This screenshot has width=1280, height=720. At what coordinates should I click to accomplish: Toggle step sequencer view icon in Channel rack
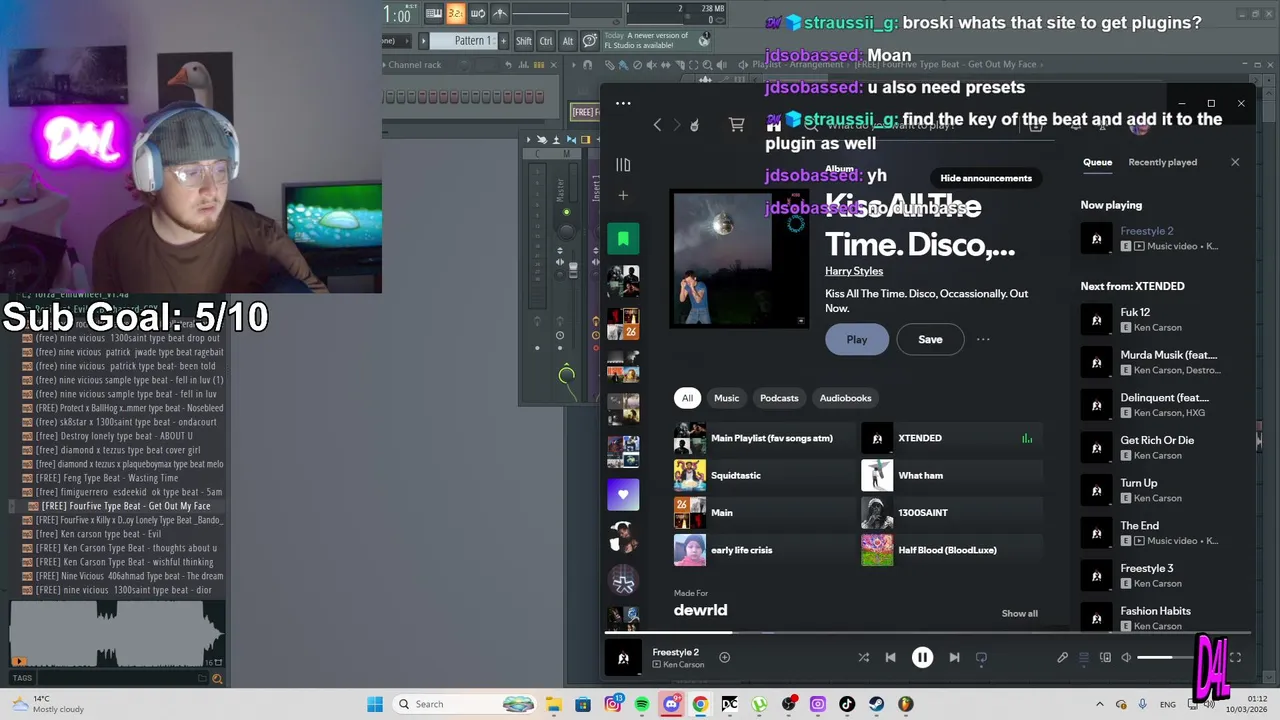click(538, 65)
